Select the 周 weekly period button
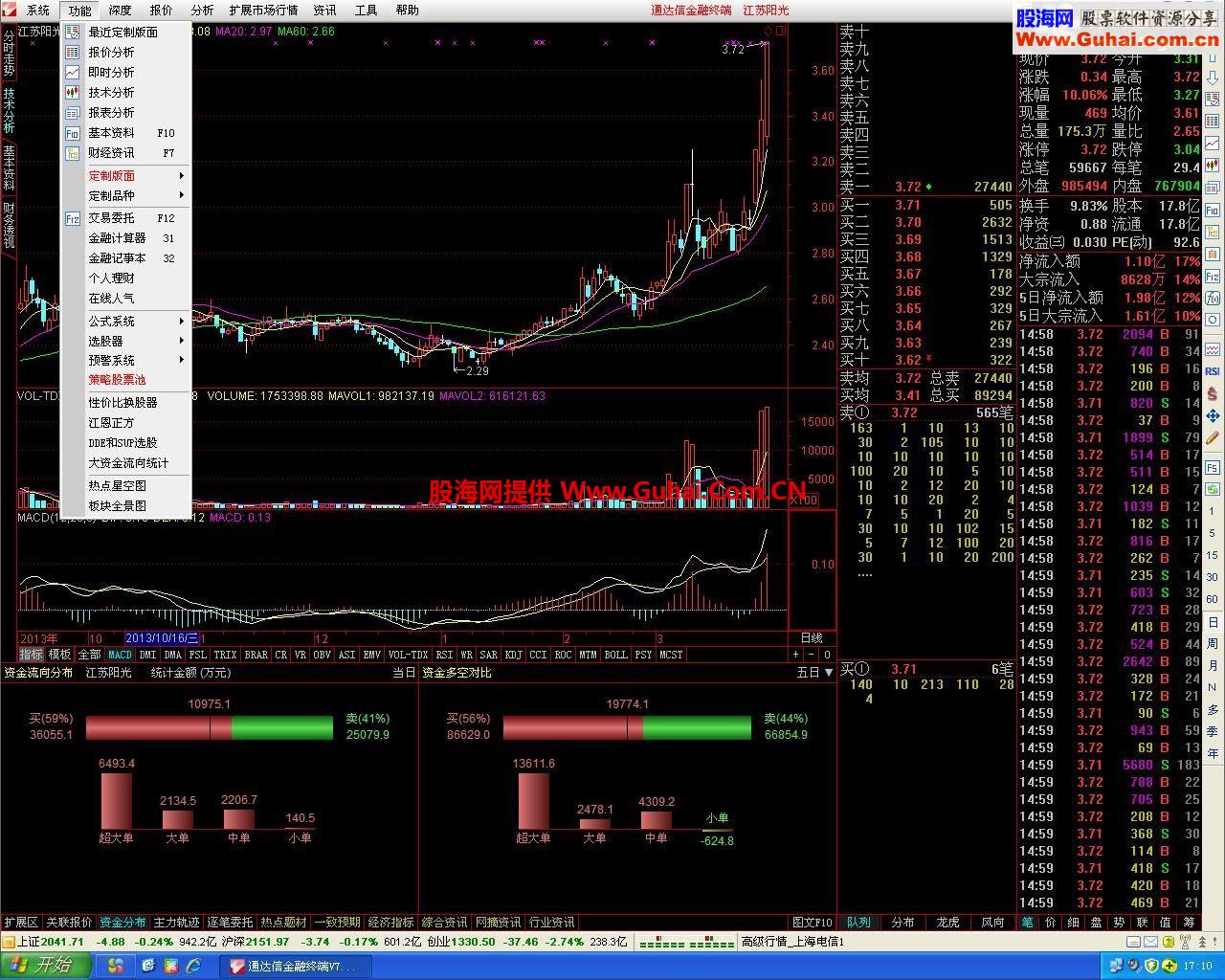 1213,643
